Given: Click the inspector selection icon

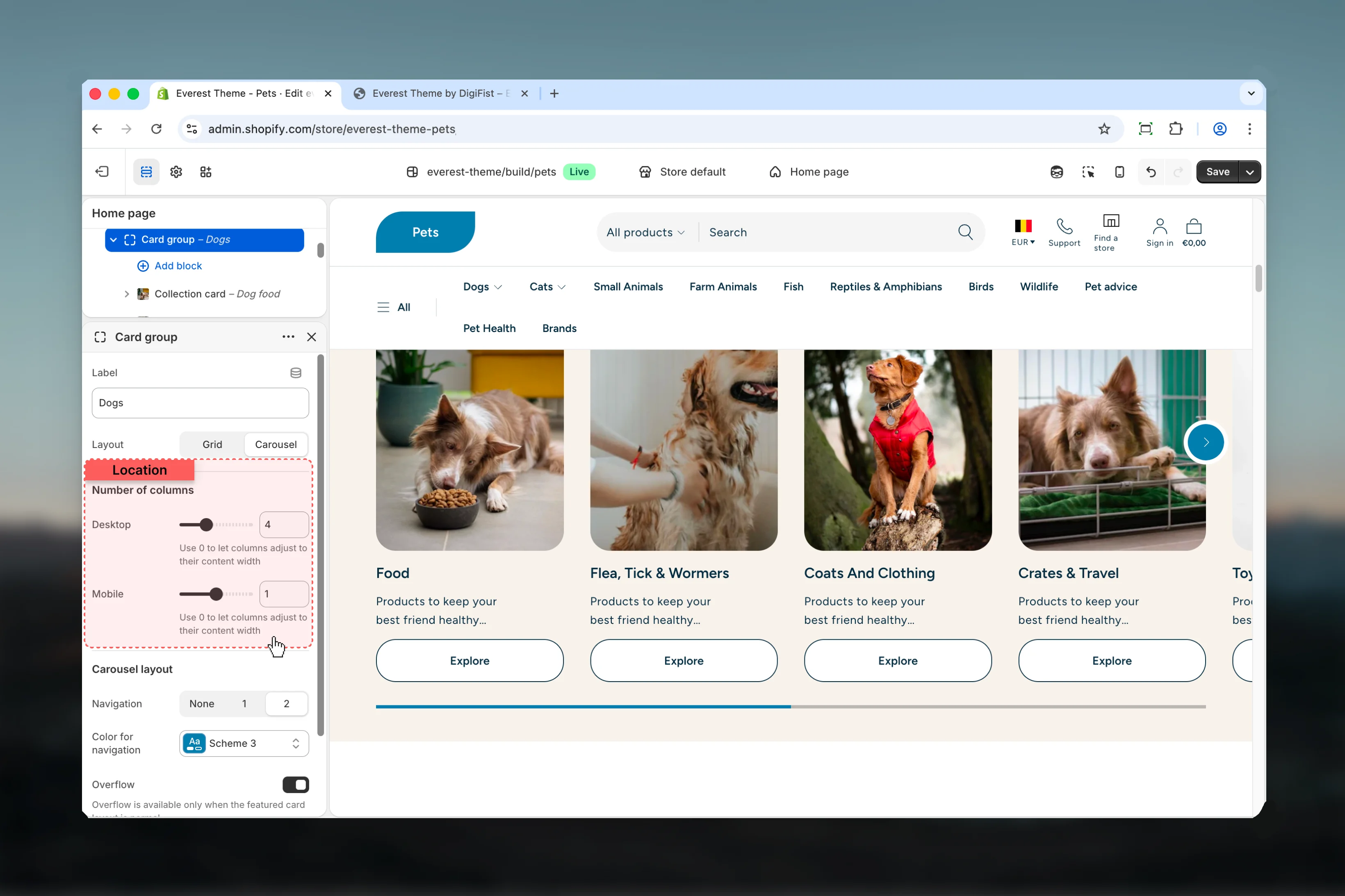Looking at the screenshot, I should pos(1088,171).
